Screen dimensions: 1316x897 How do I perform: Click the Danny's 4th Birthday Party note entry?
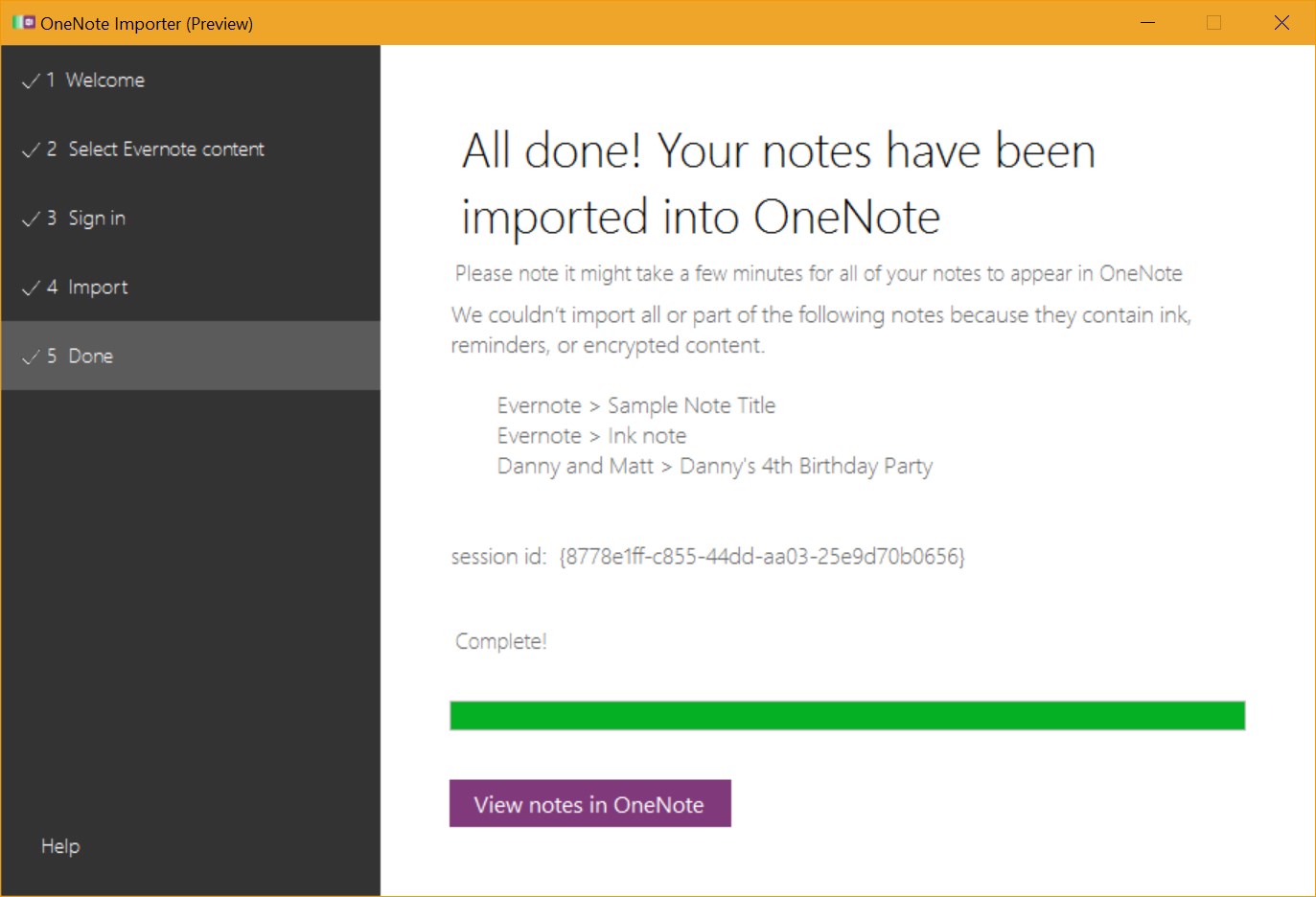[714, 466]
